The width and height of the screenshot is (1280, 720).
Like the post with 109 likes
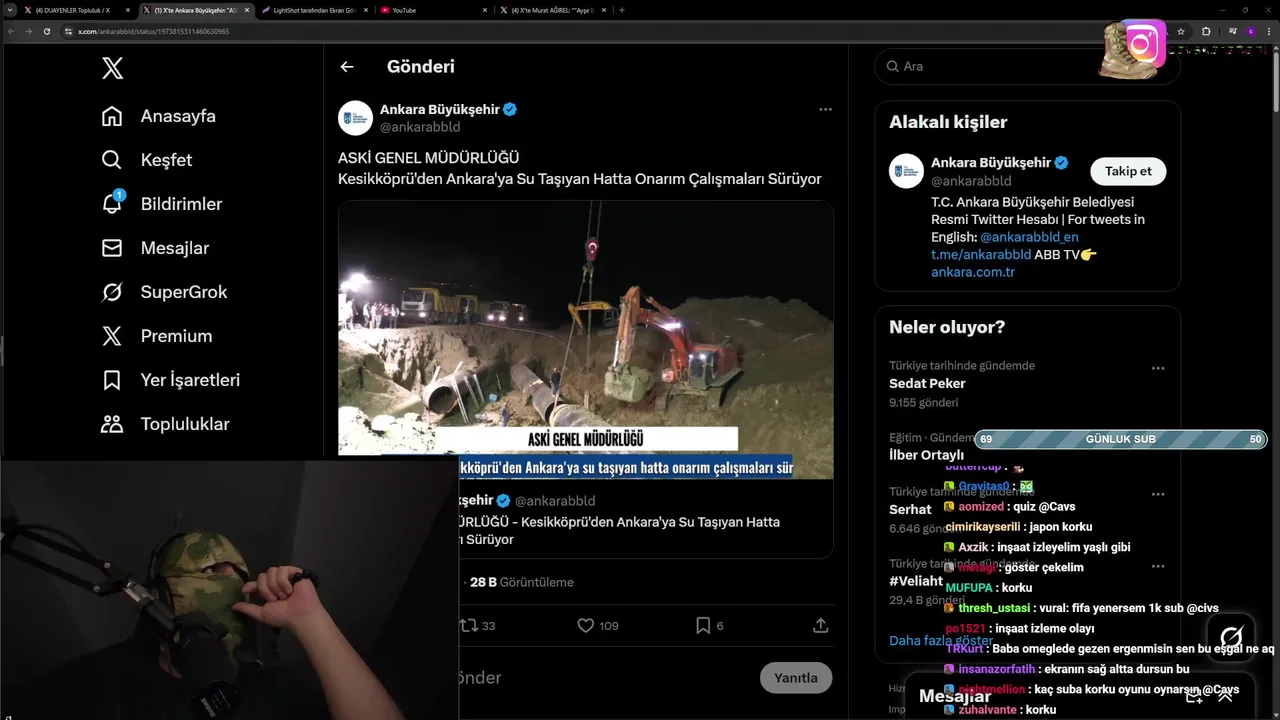[586, 626]
